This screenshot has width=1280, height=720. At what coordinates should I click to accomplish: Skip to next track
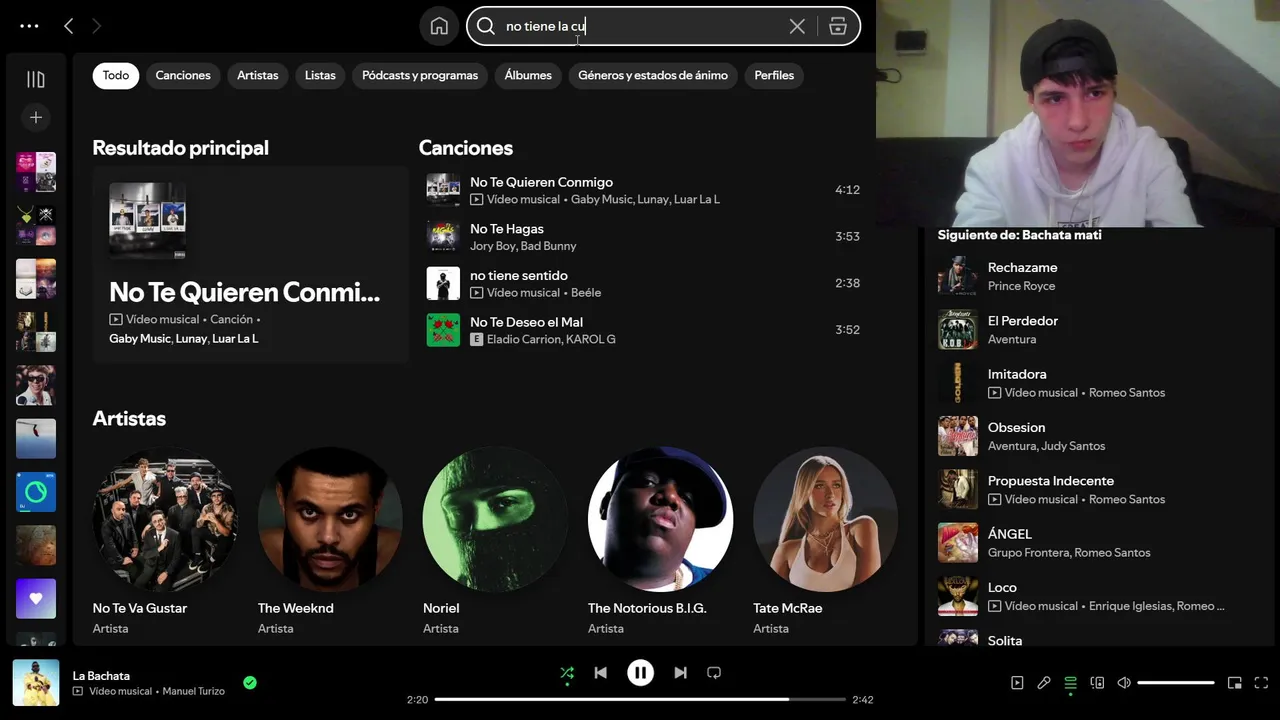680,673
